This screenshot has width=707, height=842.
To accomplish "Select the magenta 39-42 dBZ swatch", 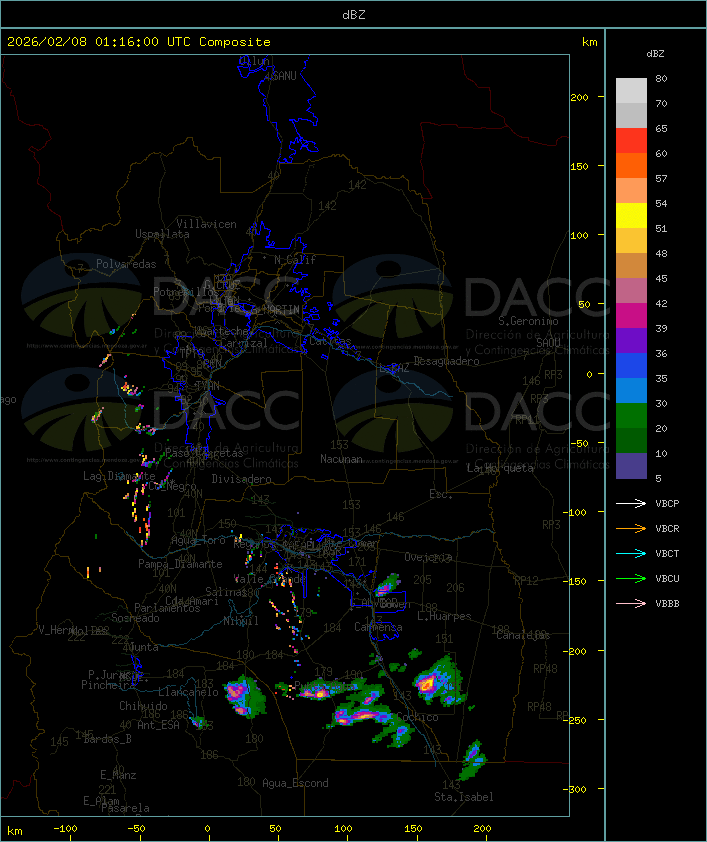I will click(631, 316).
